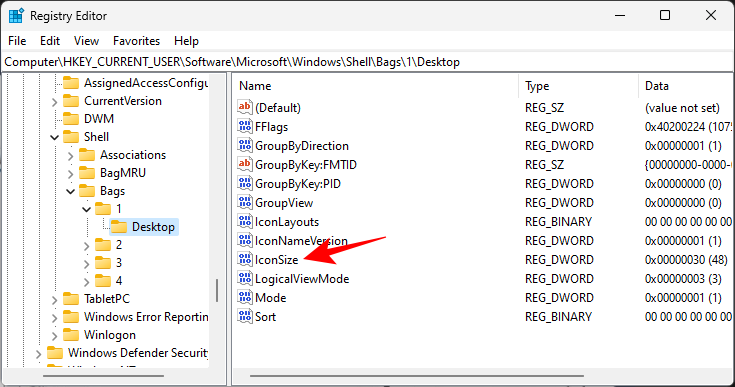Open the Edit menu

pos(50,41)
